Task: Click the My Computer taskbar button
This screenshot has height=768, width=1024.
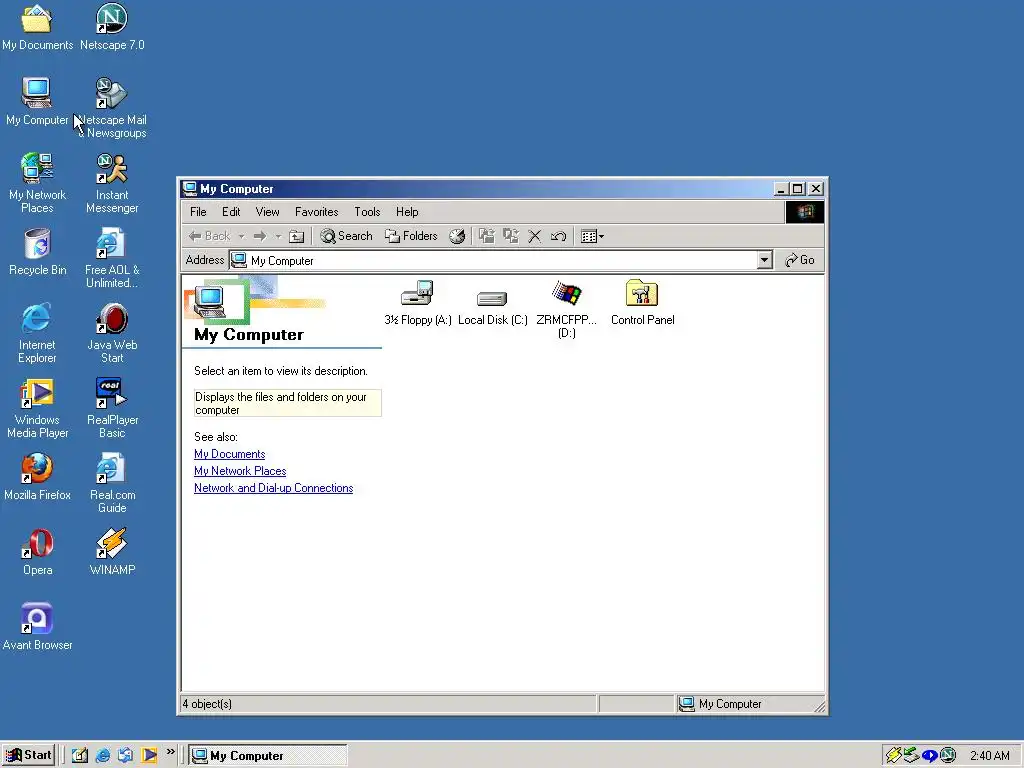Action: point(268,756)
